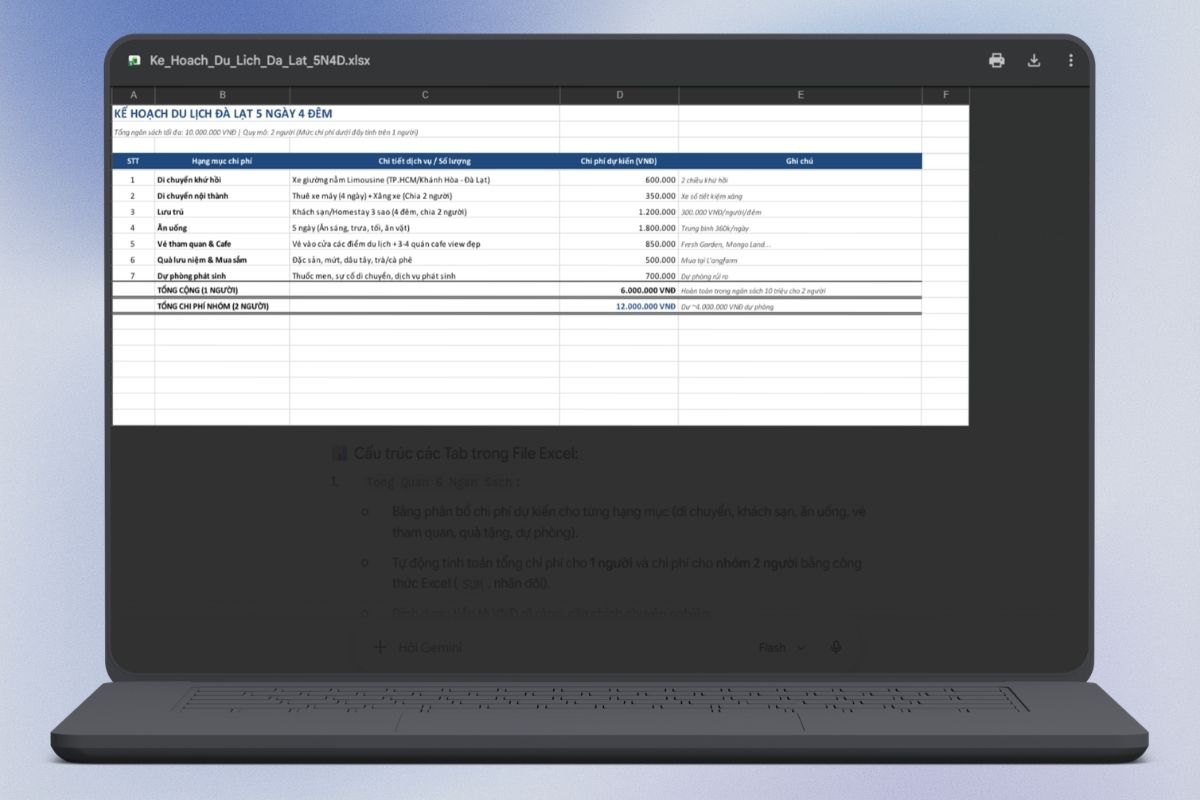Click the file name Ke_Hoach_Du_Lich_Da_Lat_5N4D.xlsx
The image size is (1200, 800).
click(260, 60)
